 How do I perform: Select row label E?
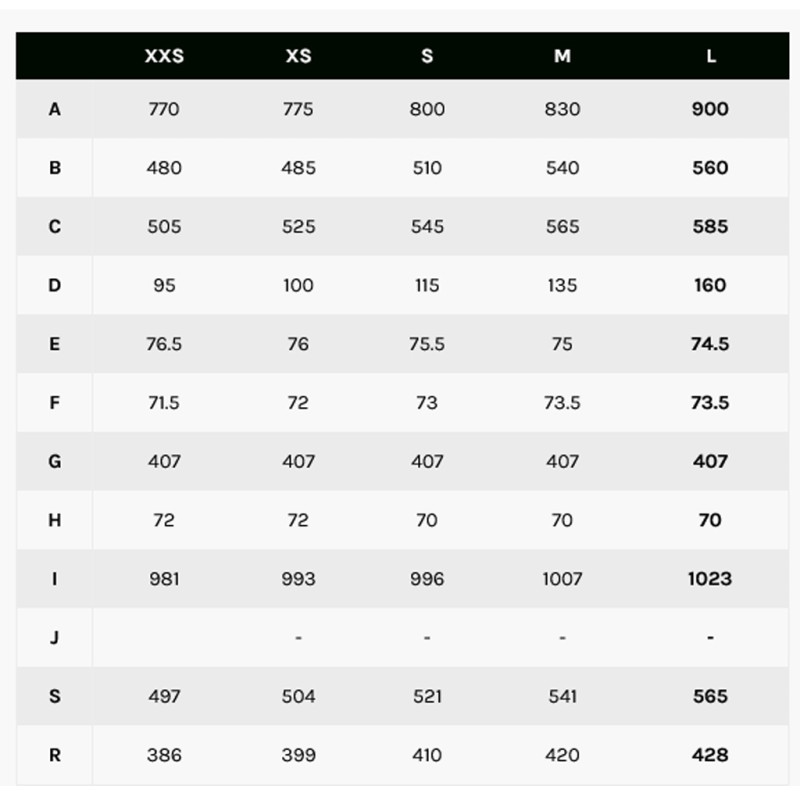(55, 344)
